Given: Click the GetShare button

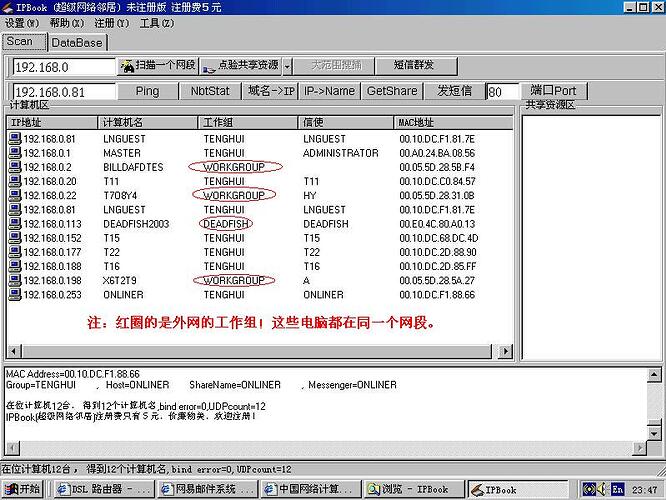Looking at the screenshot, I should tap(392, 91).
